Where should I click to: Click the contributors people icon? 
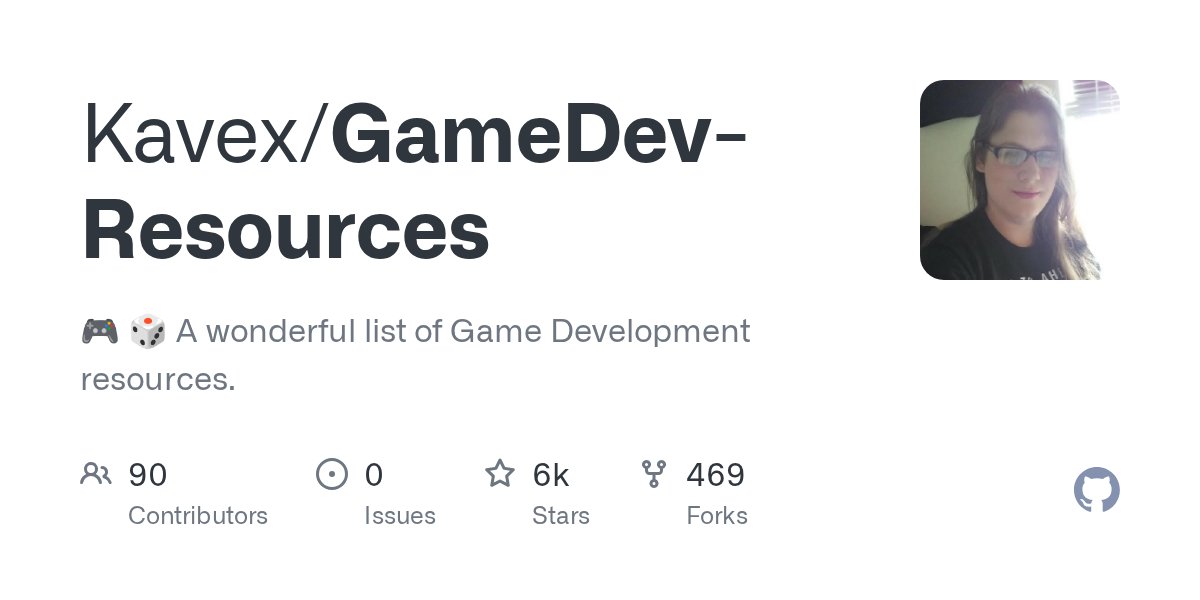click(96, 474)
